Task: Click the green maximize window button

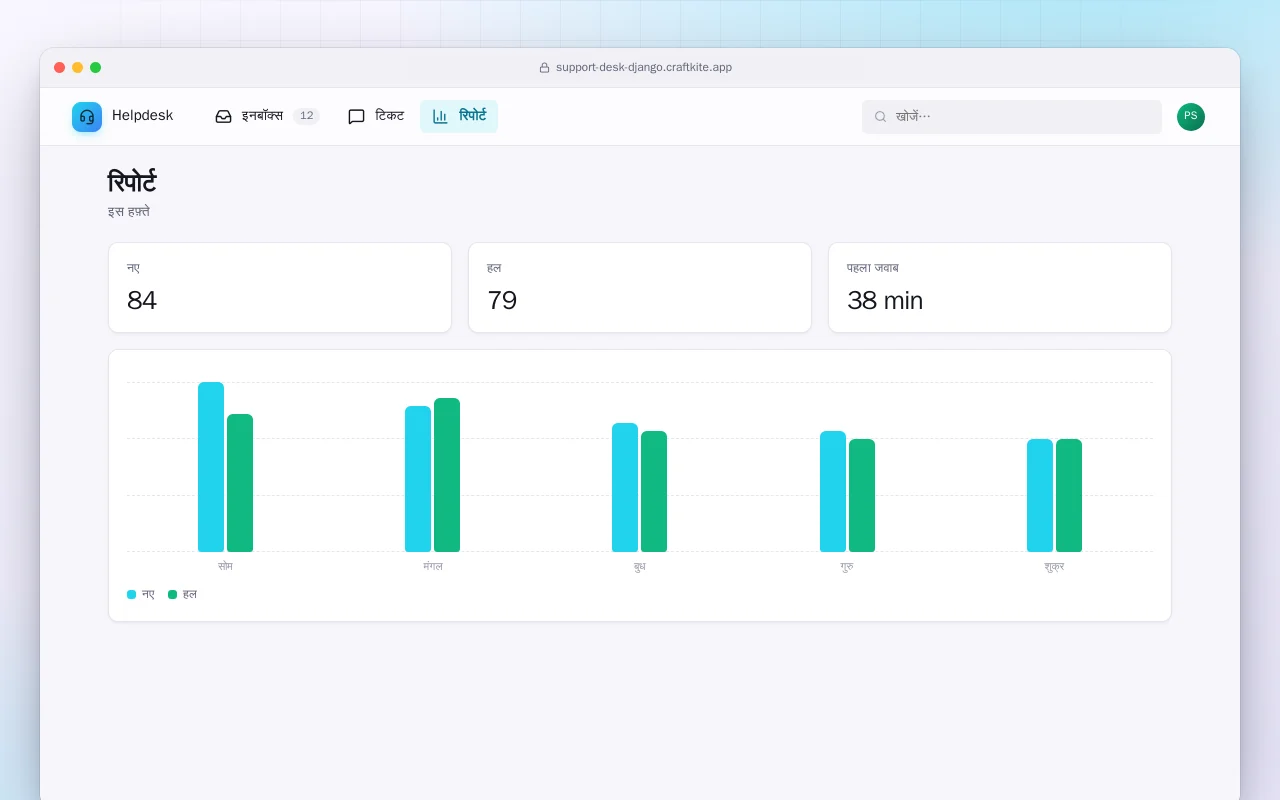Action: click(96, 68)
